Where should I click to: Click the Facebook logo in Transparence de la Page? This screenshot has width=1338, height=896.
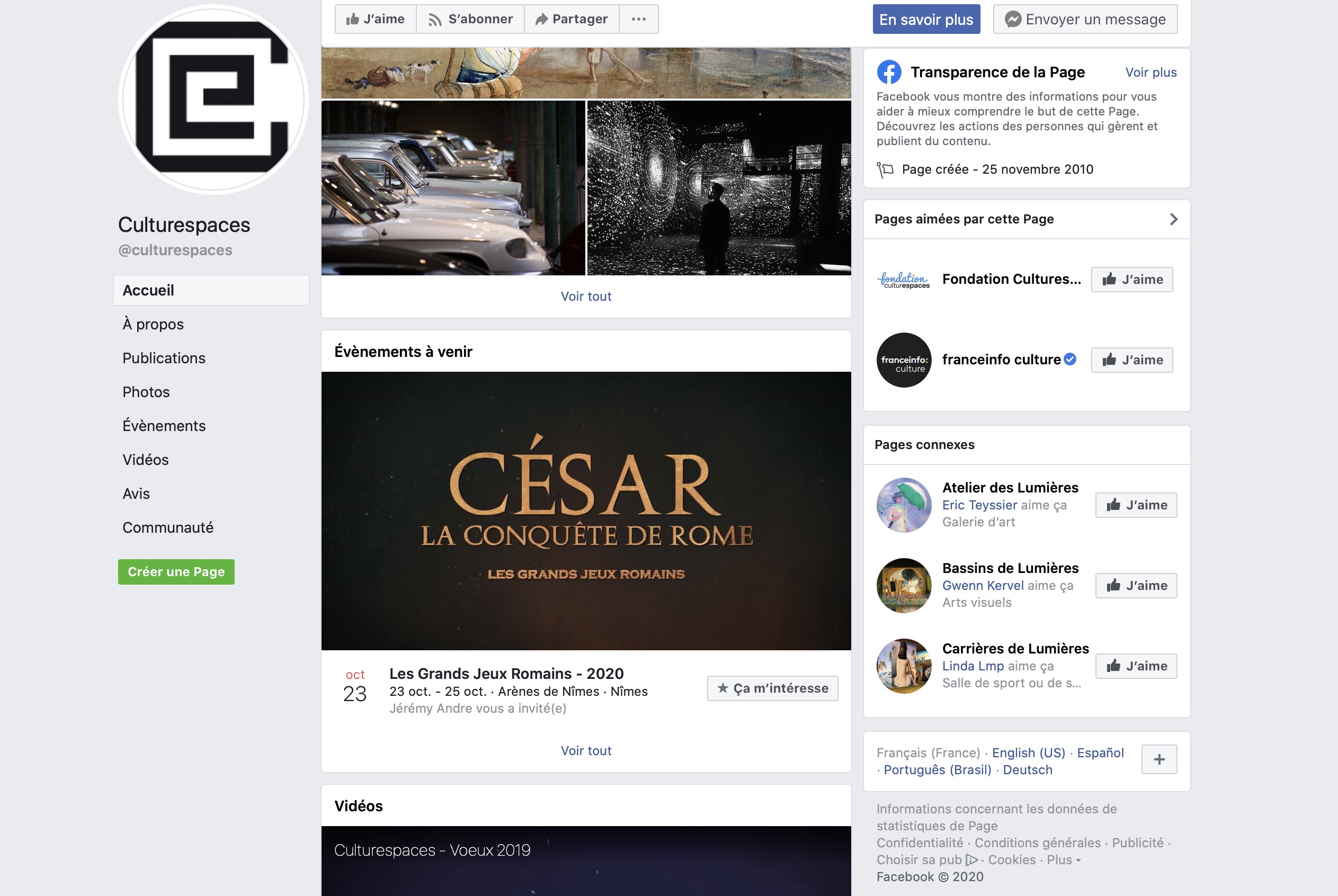pyautogui.click(x=889, y=72)
